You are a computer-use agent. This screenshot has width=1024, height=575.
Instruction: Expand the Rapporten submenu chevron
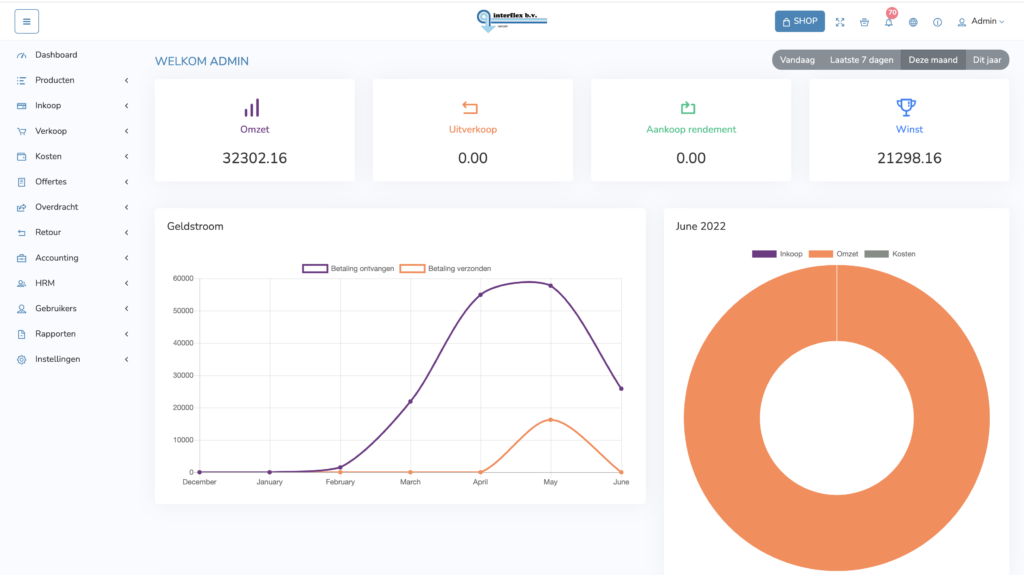point(127,334)
